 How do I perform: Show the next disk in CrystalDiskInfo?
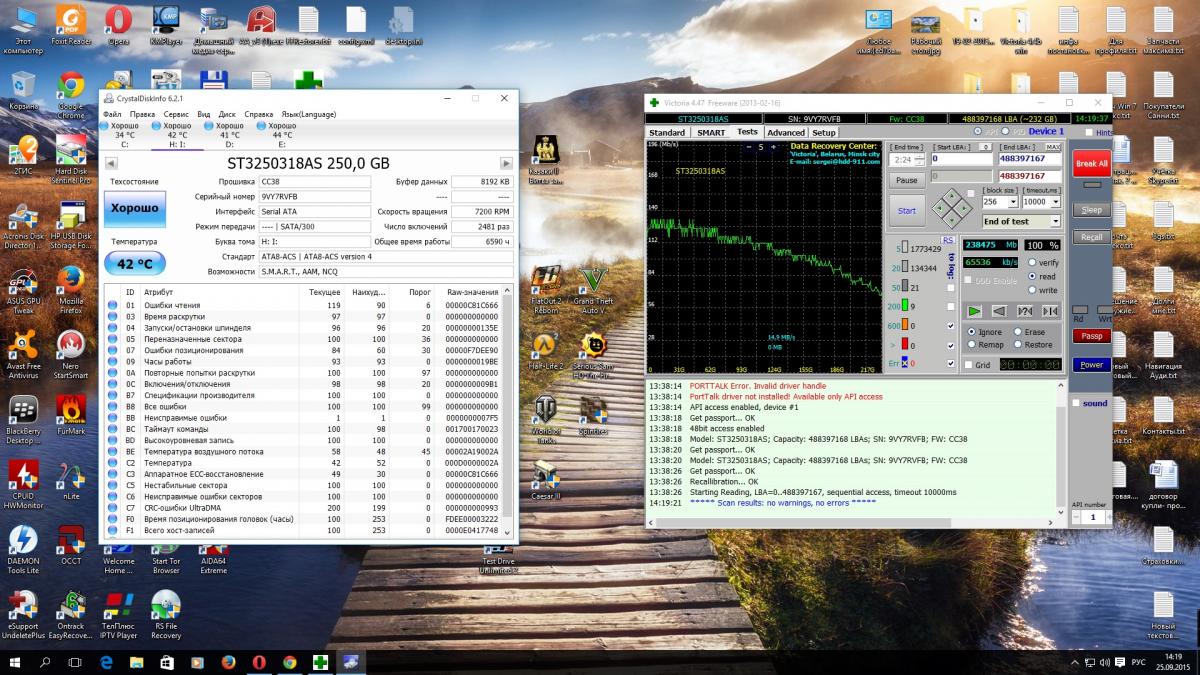coord(507,164)
